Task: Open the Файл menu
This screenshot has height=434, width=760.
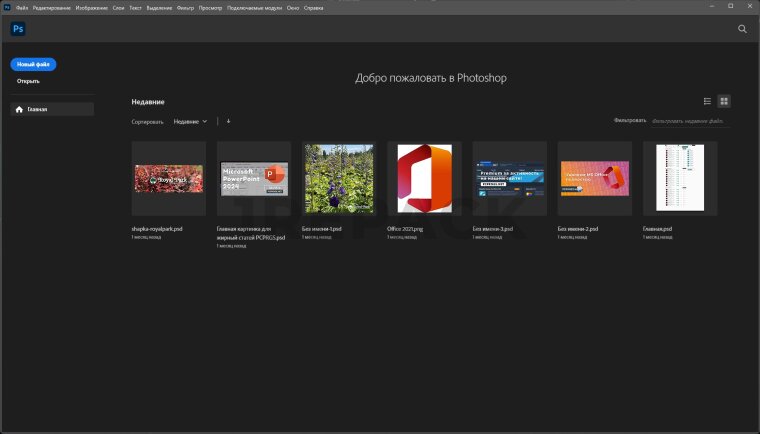Action: pyautogui.click(x=22, y=7)
